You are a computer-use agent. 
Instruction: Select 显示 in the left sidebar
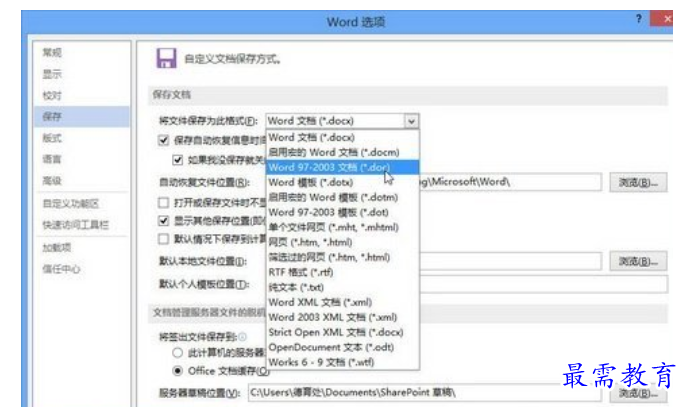click(x=52, y=74)
